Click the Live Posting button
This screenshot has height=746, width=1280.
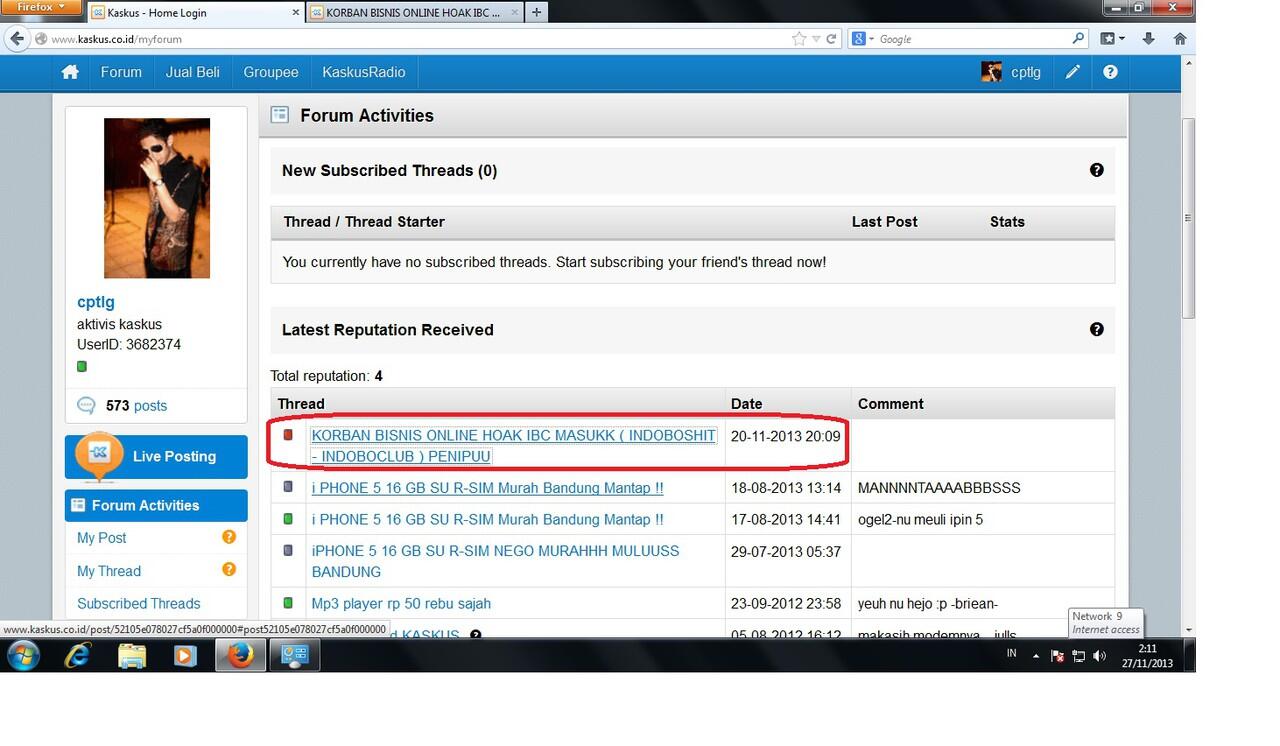156,456
